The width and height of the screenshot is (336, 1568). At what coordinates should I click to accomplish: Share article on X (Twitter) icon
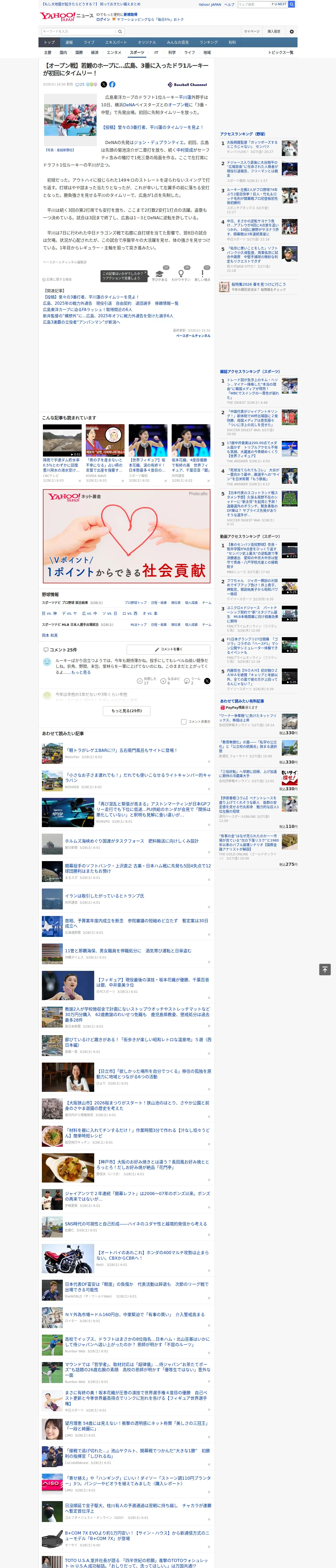click(104, 85)
